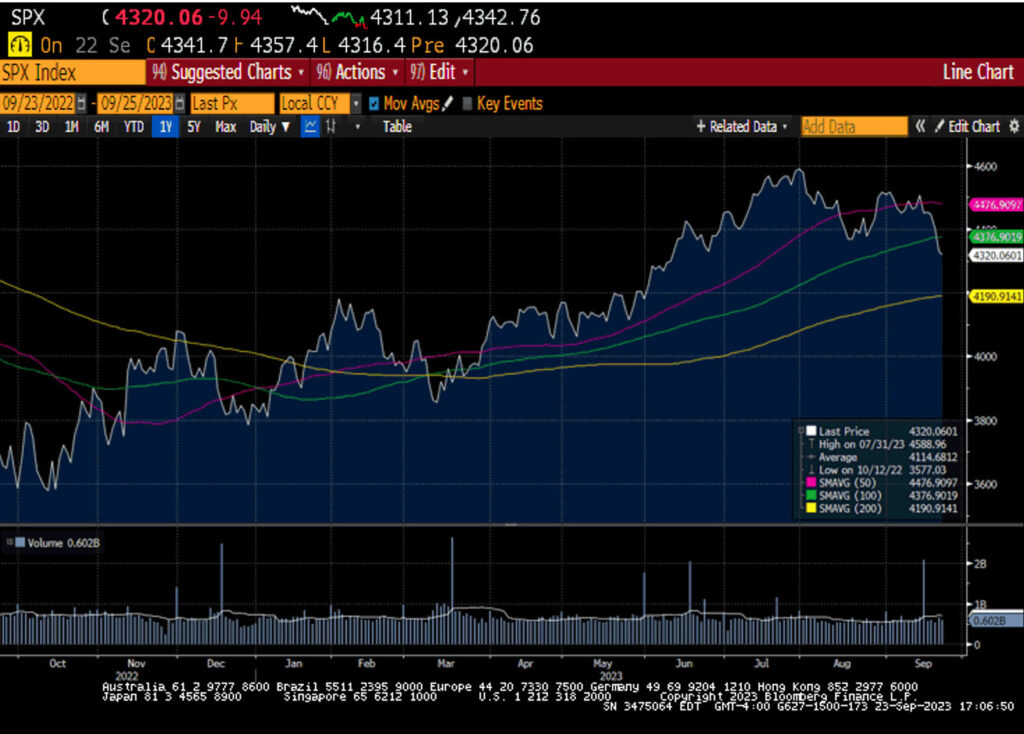The height and width of the screenshot is (734, 1024).
Task: Click the Related Data button
Action: [x=742, y=127]
